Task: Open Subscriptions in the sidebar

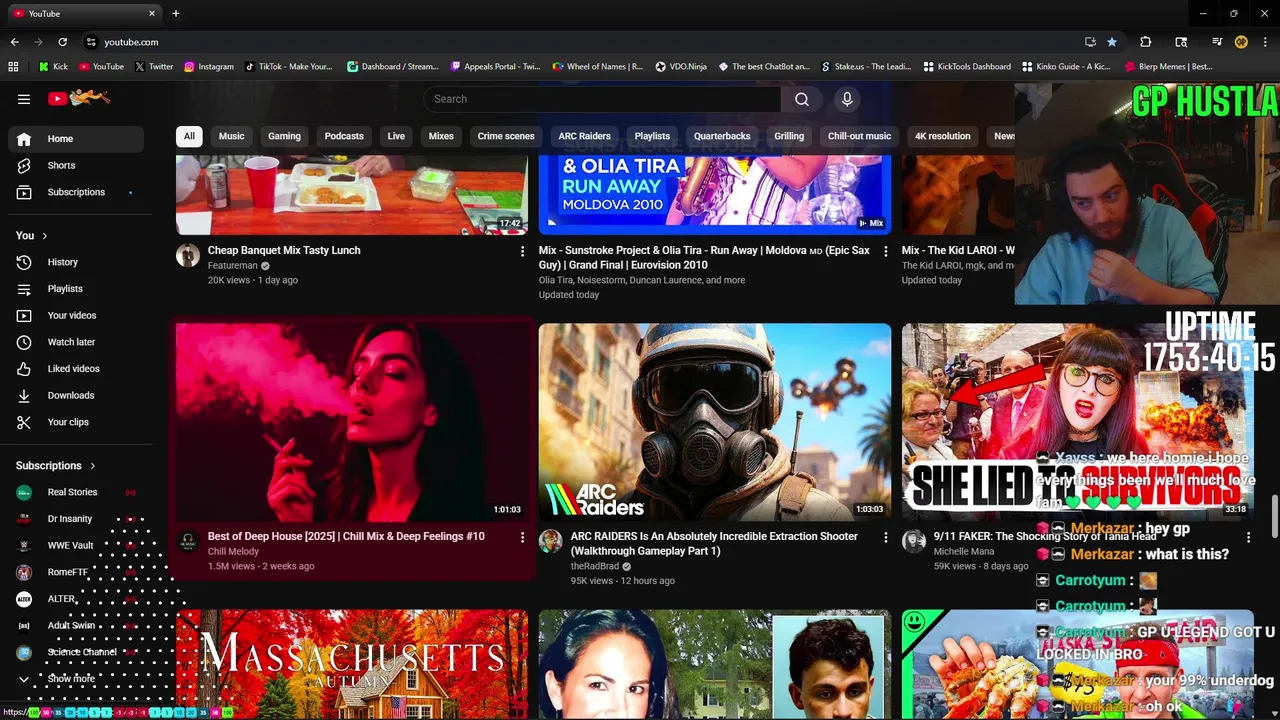Action: tap(76, 192)
